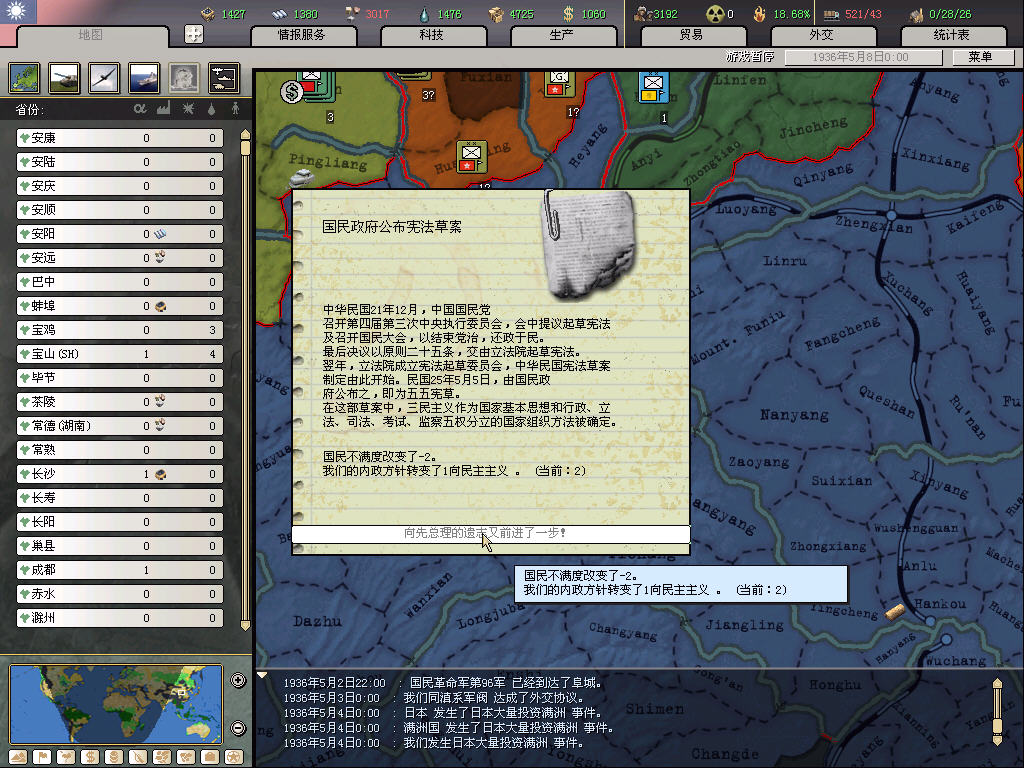Zoom out the minimap with minus button
The width and height of the screenshot is (1024, 768).
[238, 728]
